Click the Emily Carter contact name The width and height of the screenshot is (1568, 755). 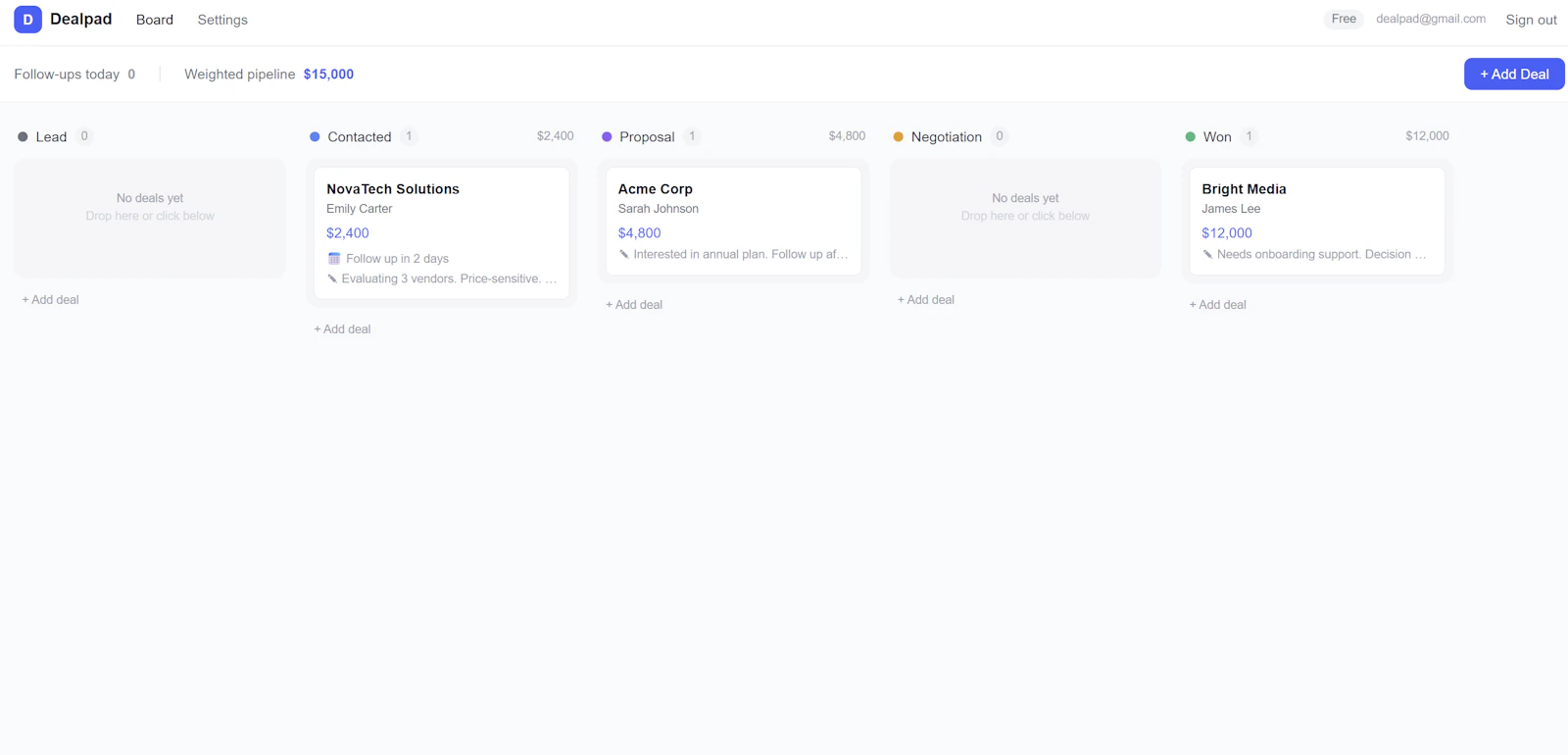(x=360, y=209)
